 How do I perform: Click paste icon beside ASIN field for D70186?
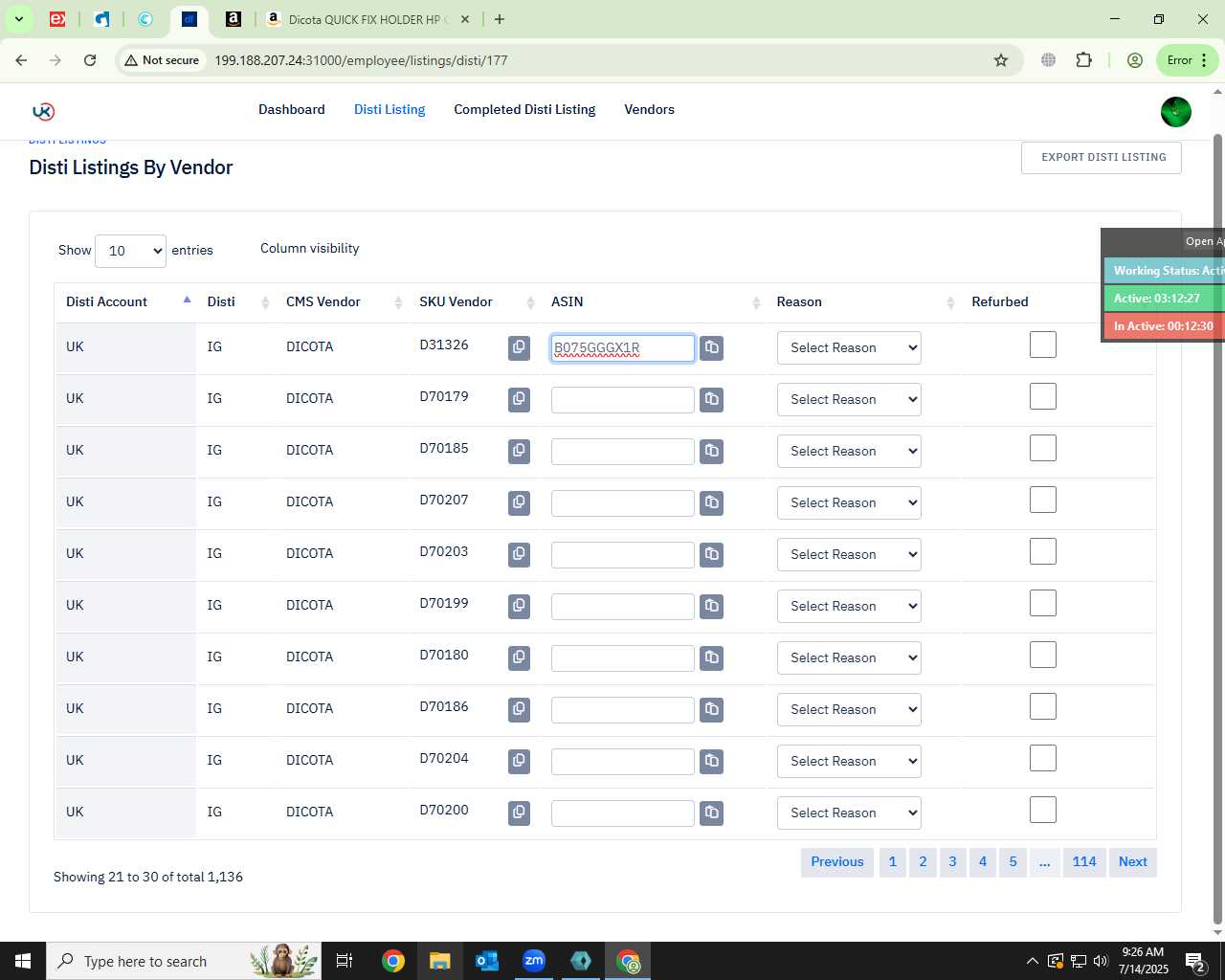click(711, 709)
